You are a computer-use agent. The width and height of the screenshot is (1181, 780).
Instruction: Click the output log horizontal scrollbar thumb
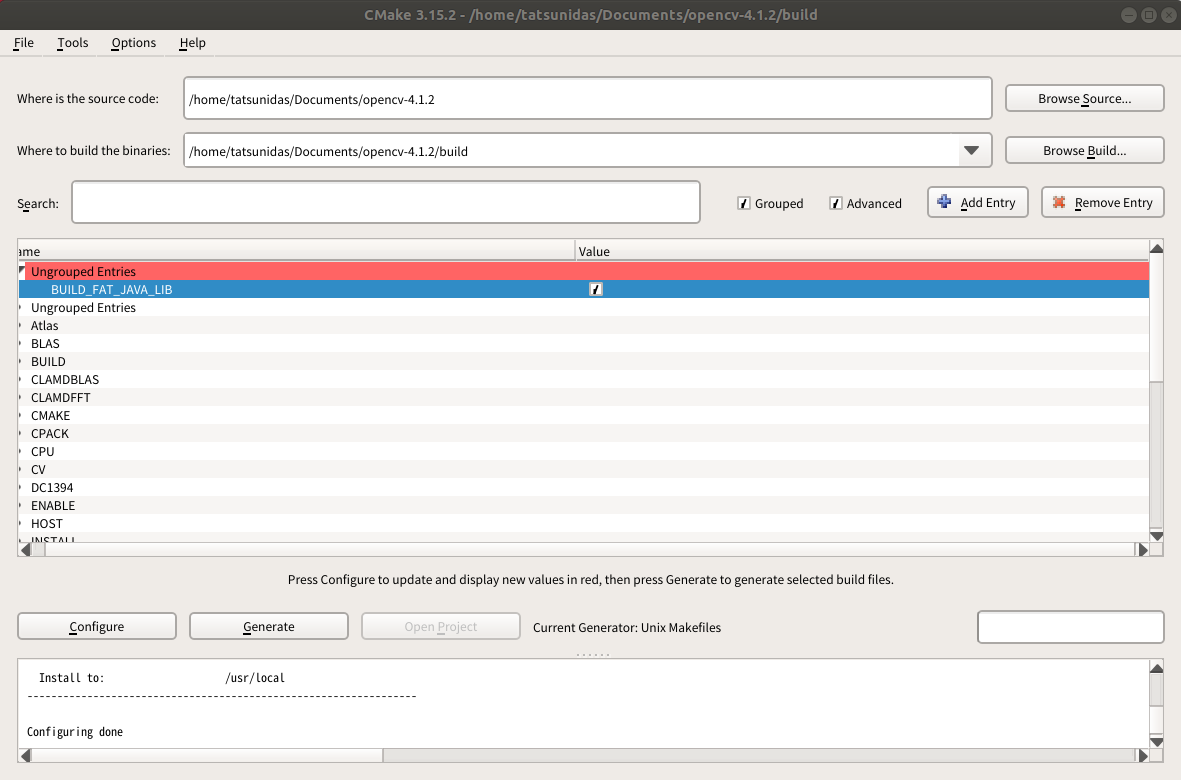pyautogui.click(x=207, y=755)
